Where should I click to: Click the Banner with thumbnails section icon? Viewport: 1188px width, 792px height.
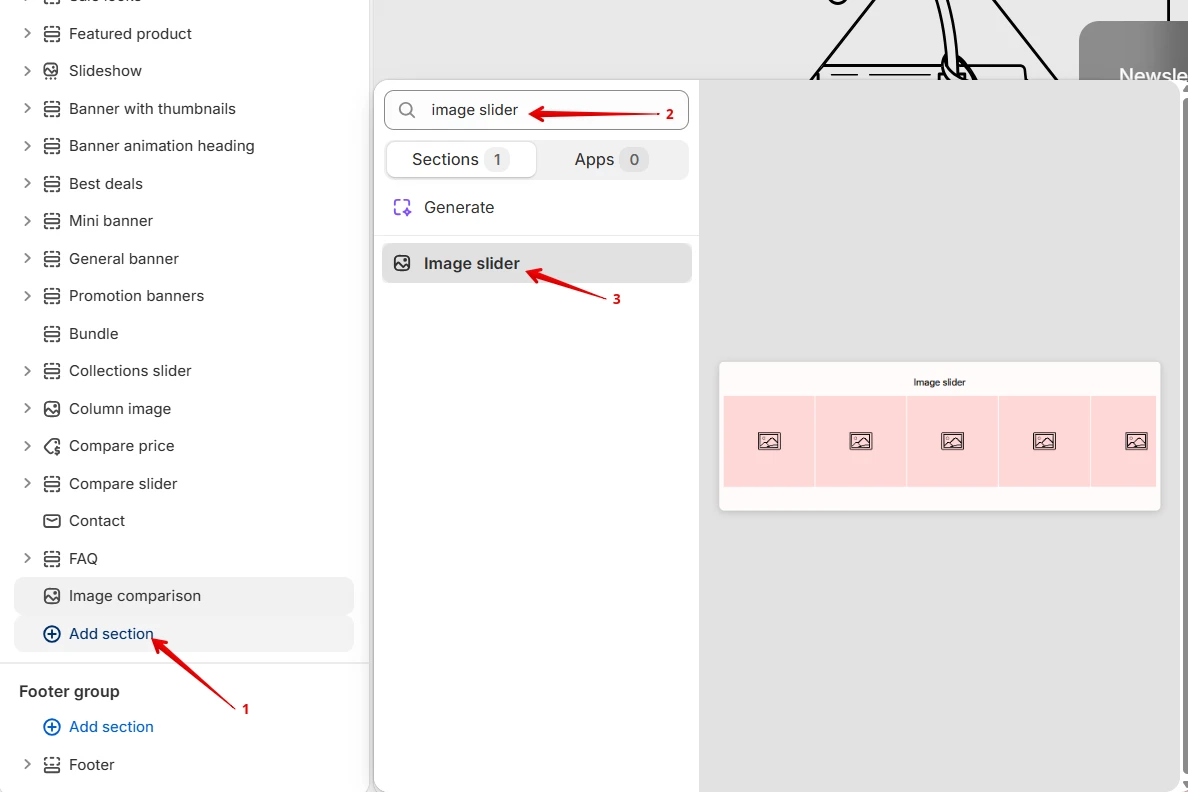[52, 109]
